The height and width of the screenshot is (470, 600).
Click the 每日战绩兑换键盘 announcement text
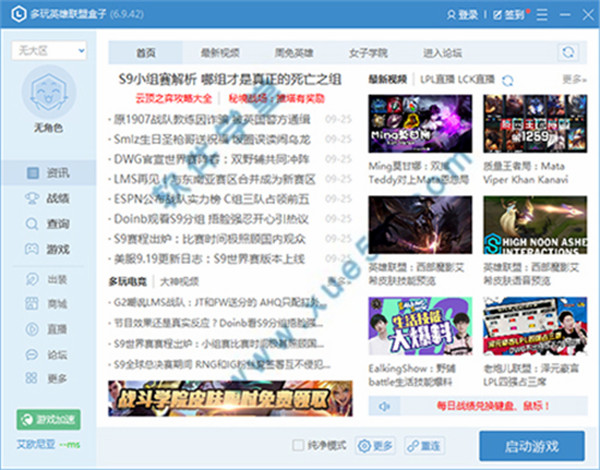coord(493,406)
